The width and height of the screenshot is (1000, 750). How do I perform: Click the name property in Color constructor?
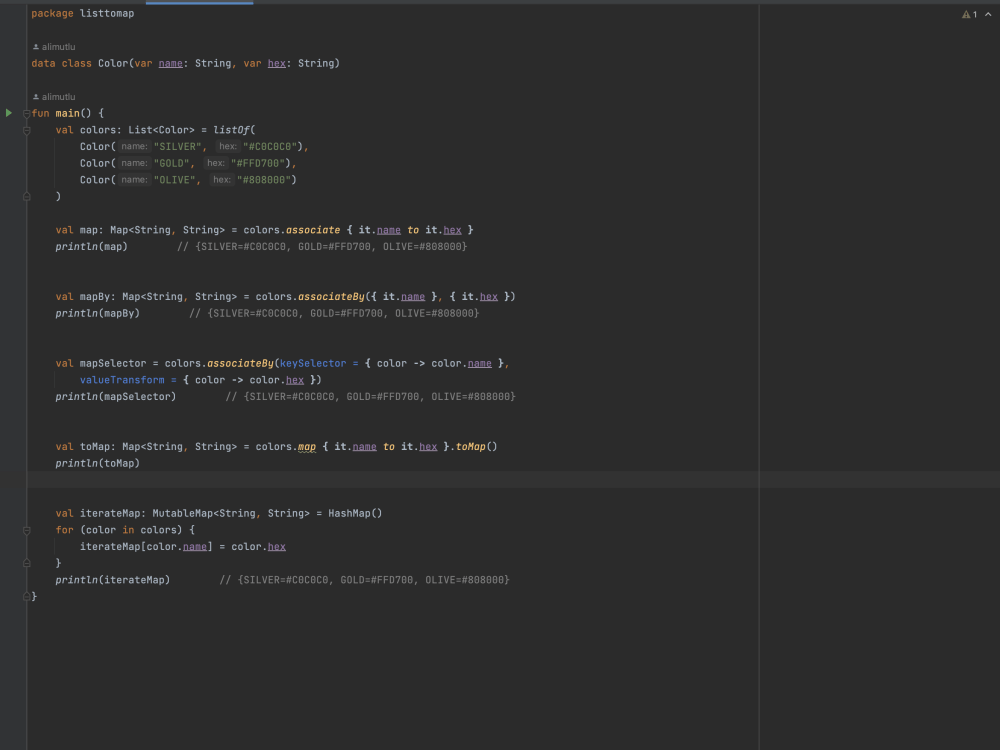pos(170,63)
